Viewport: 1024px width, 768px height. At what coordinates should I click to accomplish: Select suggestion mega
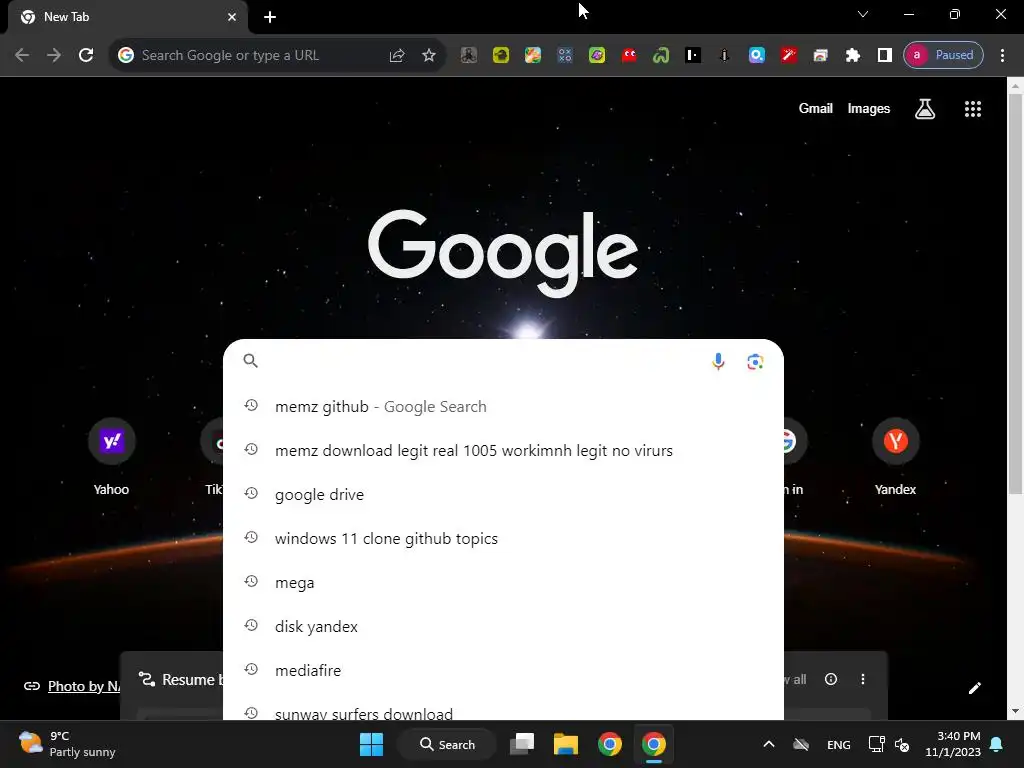[x=503, y=583]
